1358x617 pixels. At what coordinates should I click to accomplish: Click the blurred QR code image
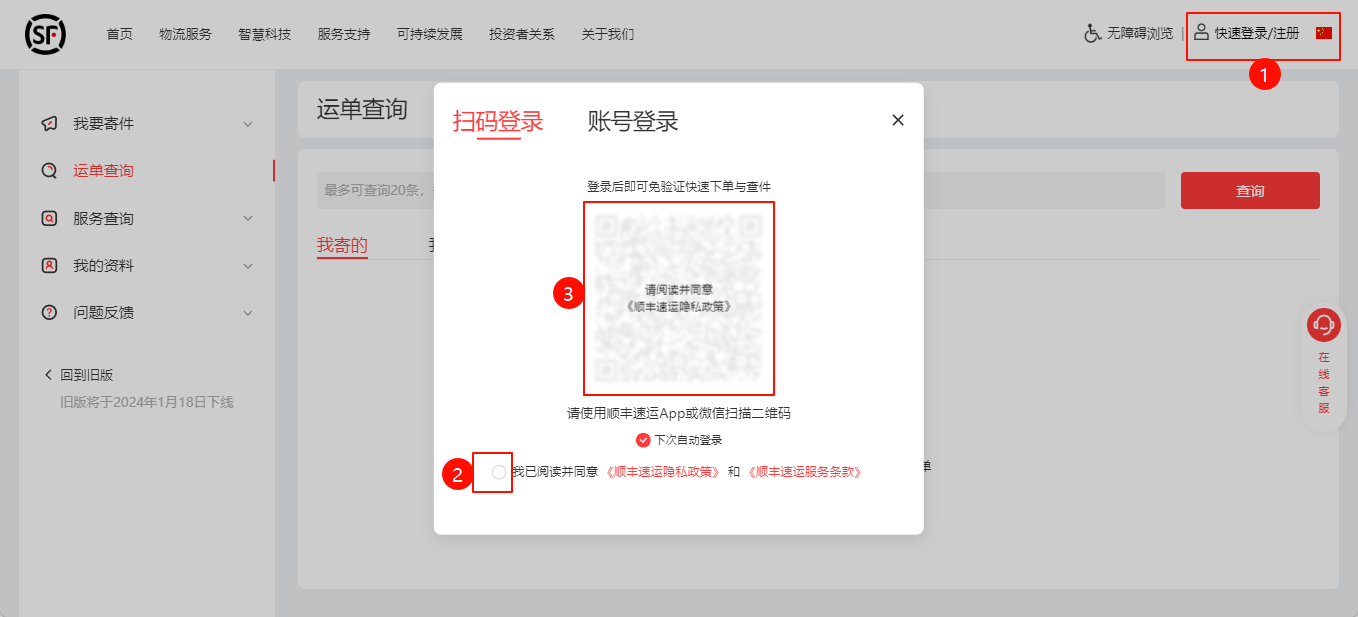coord(679,299)
